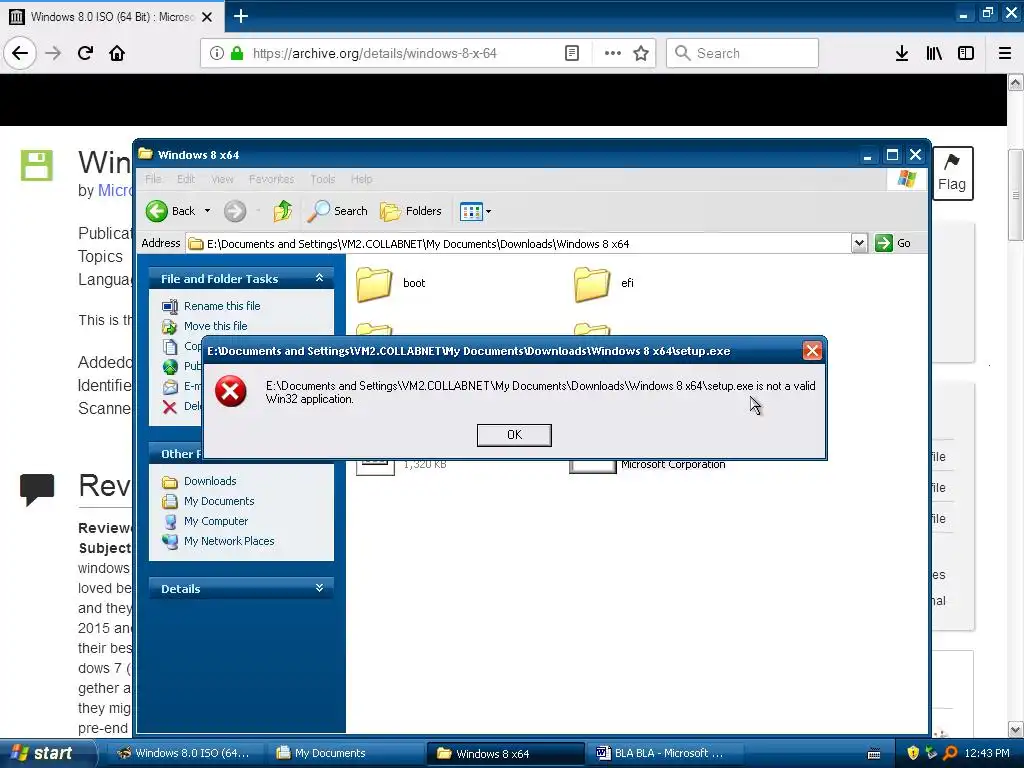Click the Flag button on archive page
The image size is (1024, 768).
click(952, 173)
